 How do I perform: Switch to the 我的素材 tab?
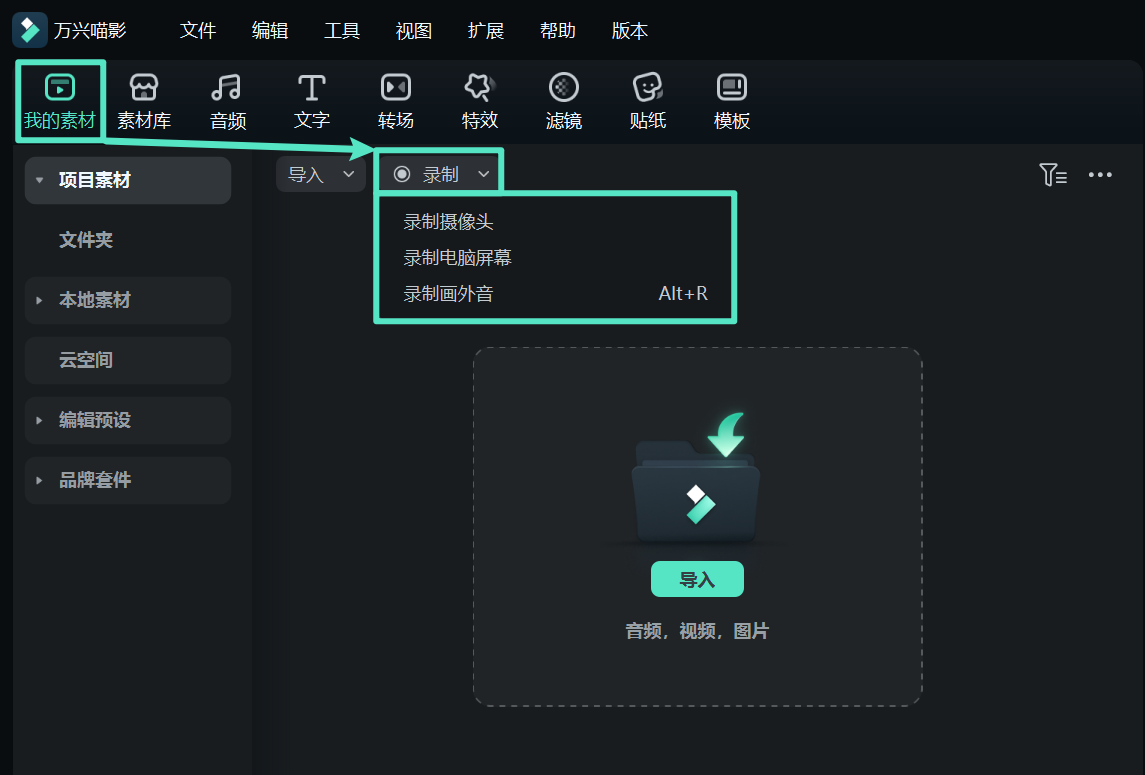coord(60,100)
